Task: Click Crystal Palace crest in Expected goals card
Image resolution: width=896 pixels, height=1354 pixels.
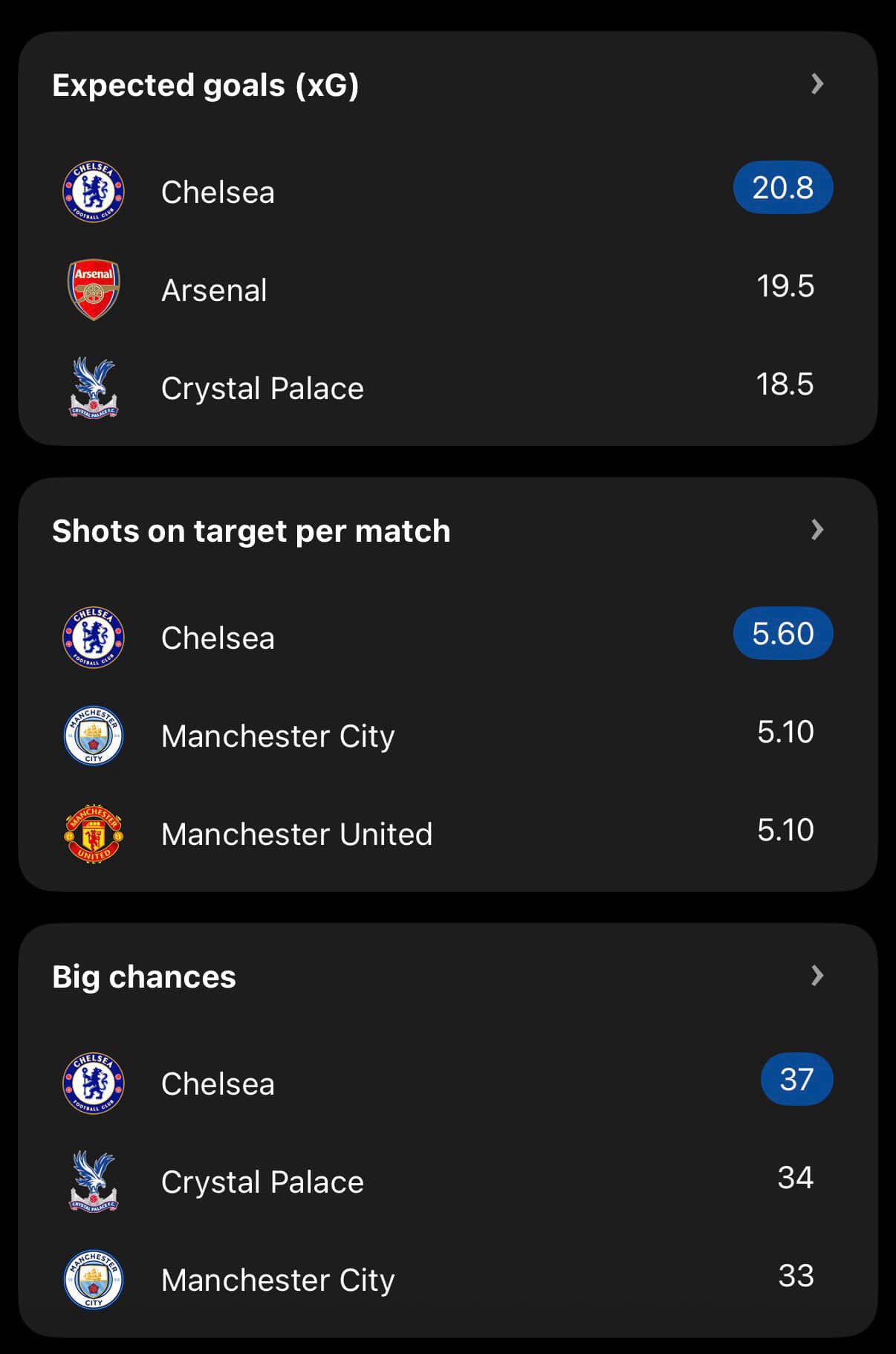Action: pos(94,388)
